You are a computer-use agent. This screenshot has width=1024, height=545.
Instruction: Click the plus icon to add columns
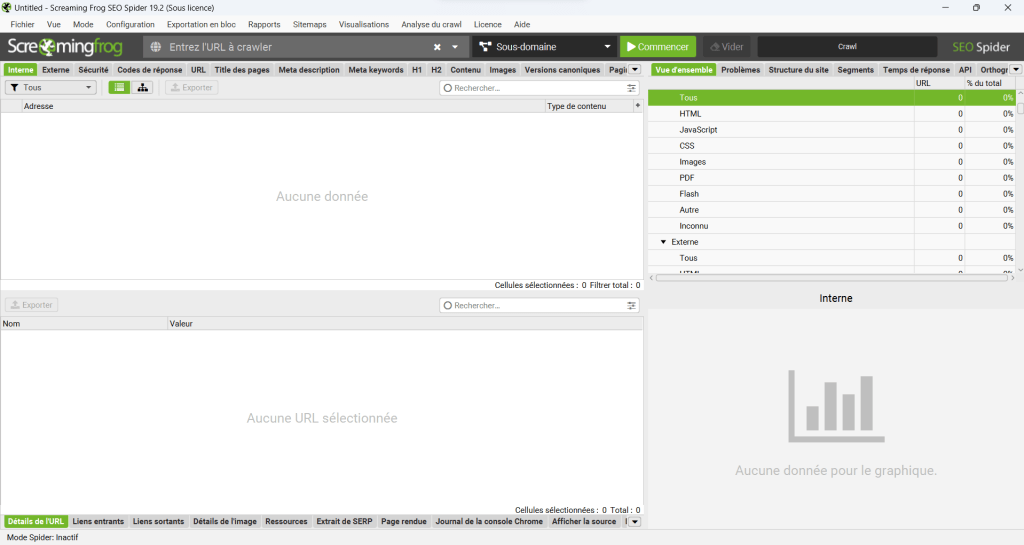(x=637, y=105)
